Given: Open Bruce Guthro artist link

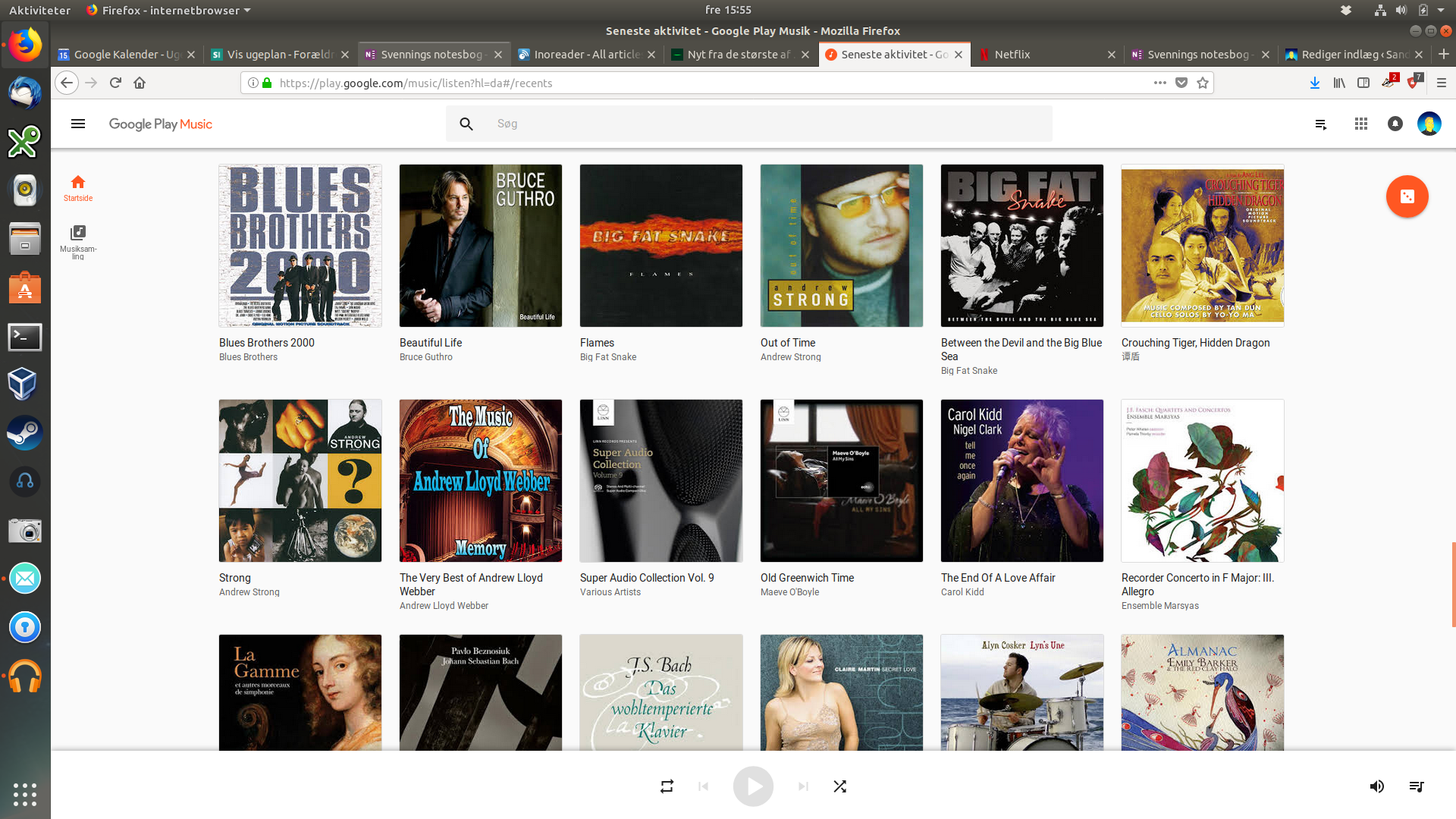Looking at the screenshot, I should tap(426, 357).
